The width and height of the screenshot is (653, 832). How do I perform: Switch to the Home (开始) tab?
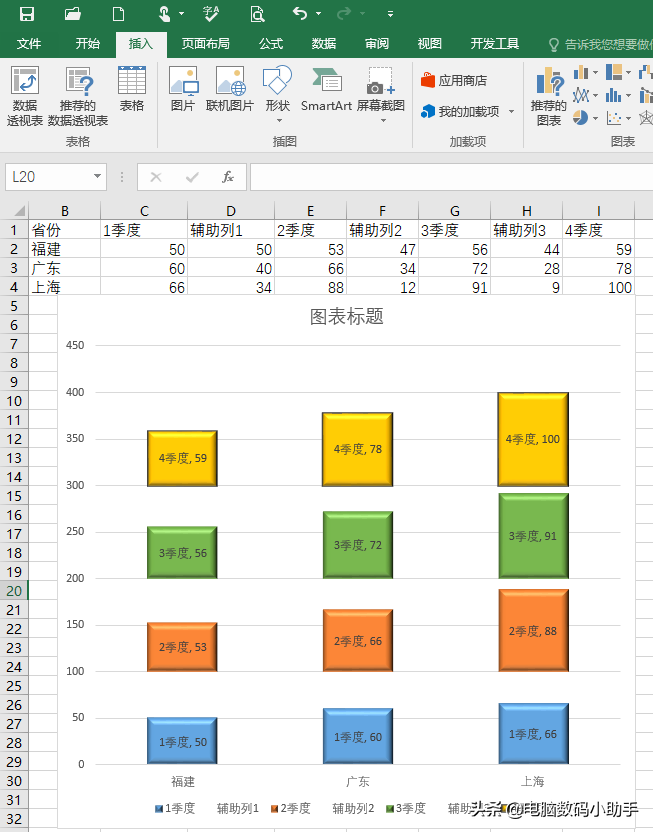88,44
